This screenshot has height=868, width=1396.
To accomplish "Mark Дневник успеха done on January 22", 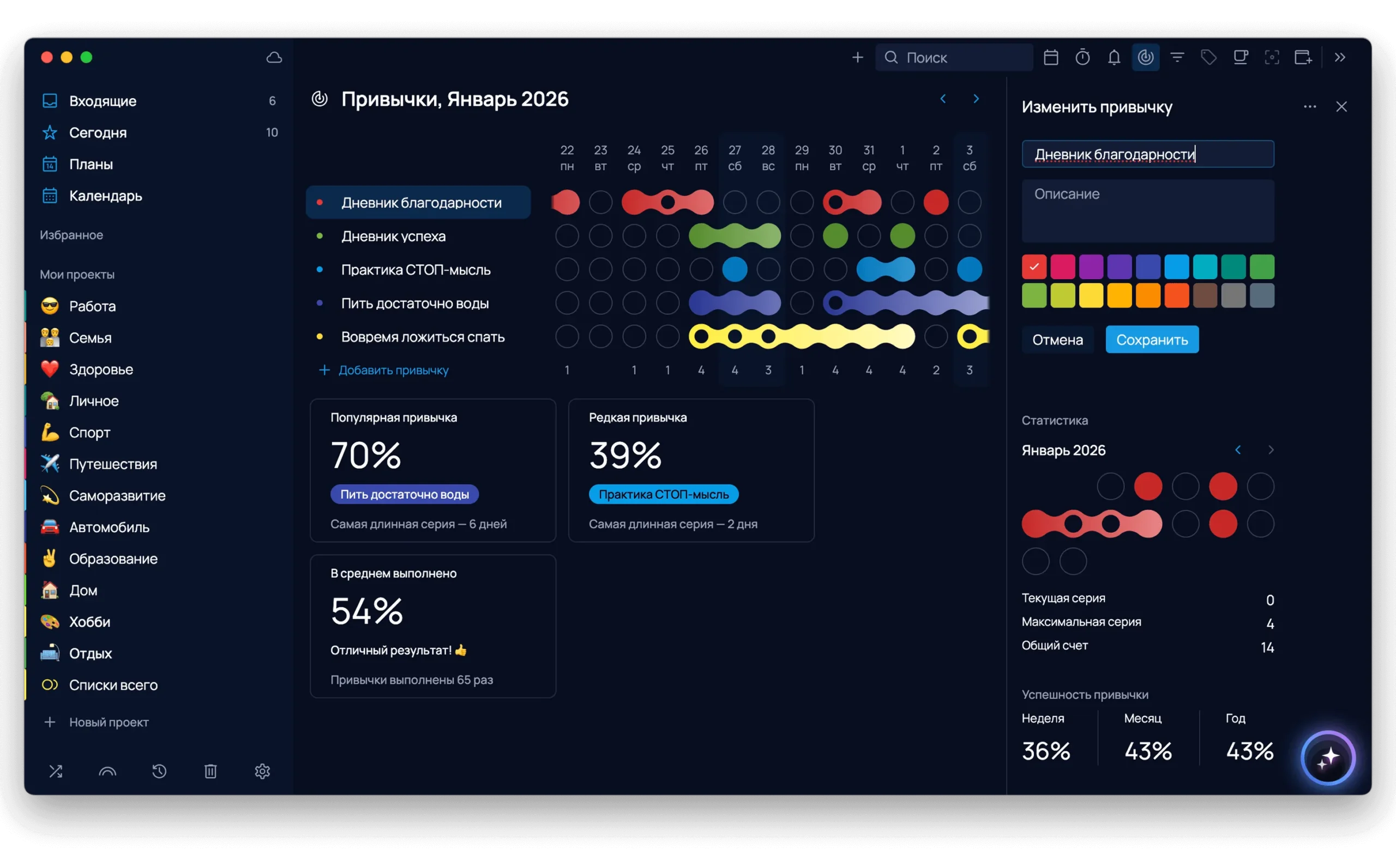I will tap(567, 236).
